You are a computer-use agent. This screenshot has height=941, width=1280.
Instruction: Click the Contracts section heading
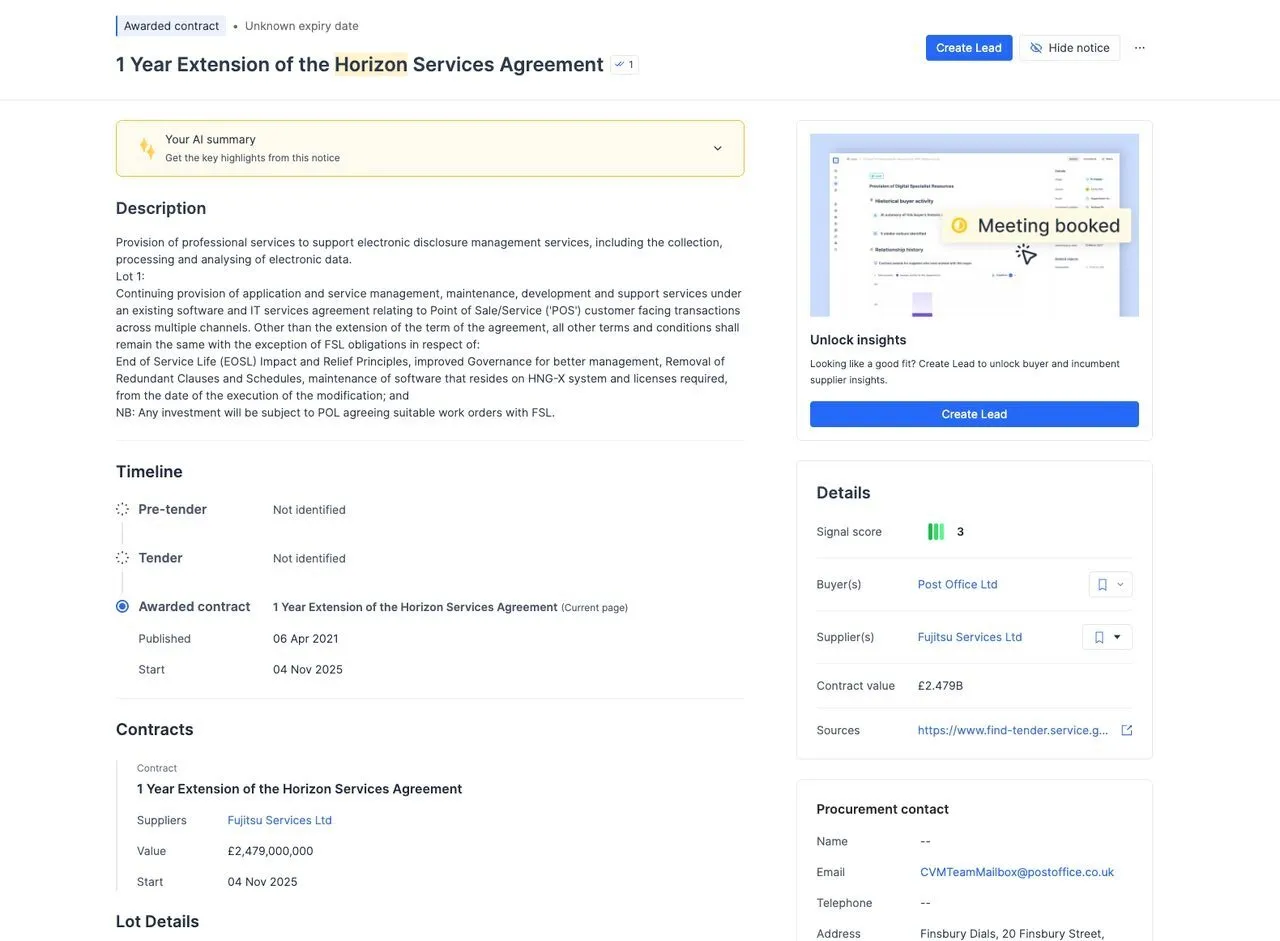point(155,730)
